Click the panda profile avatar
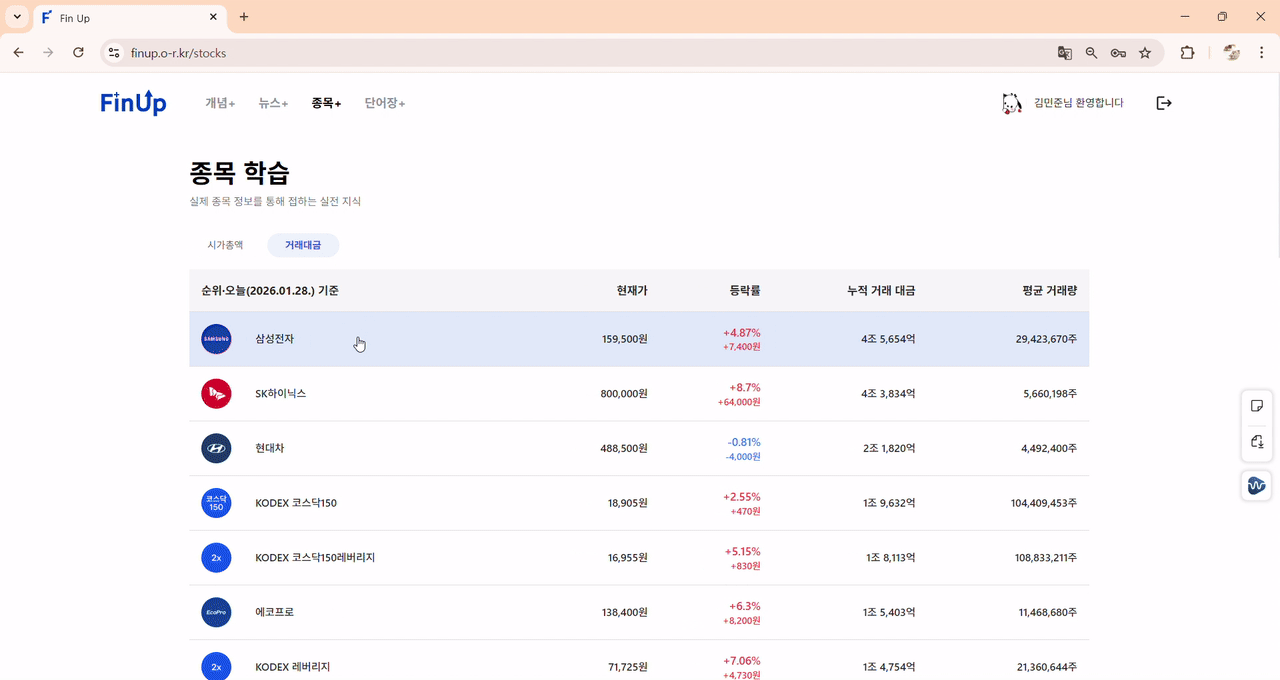 [1012, 103]
